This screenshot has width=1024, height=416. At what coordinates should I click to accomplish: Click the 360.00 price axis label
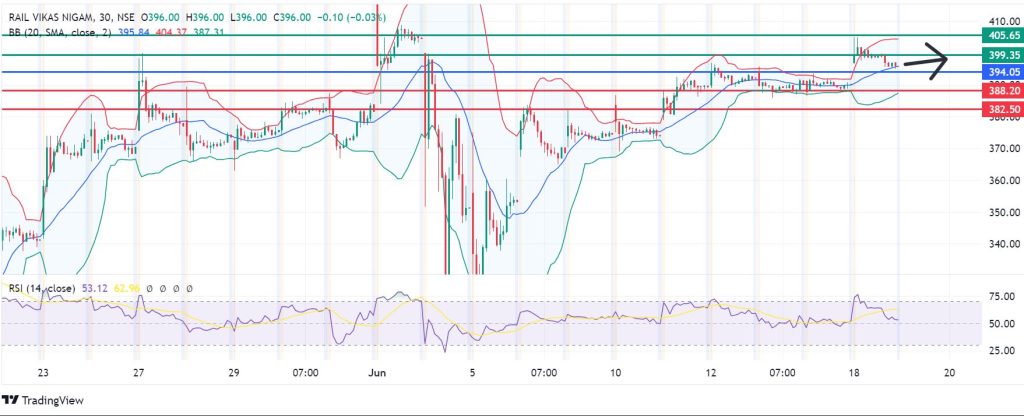1003,181
